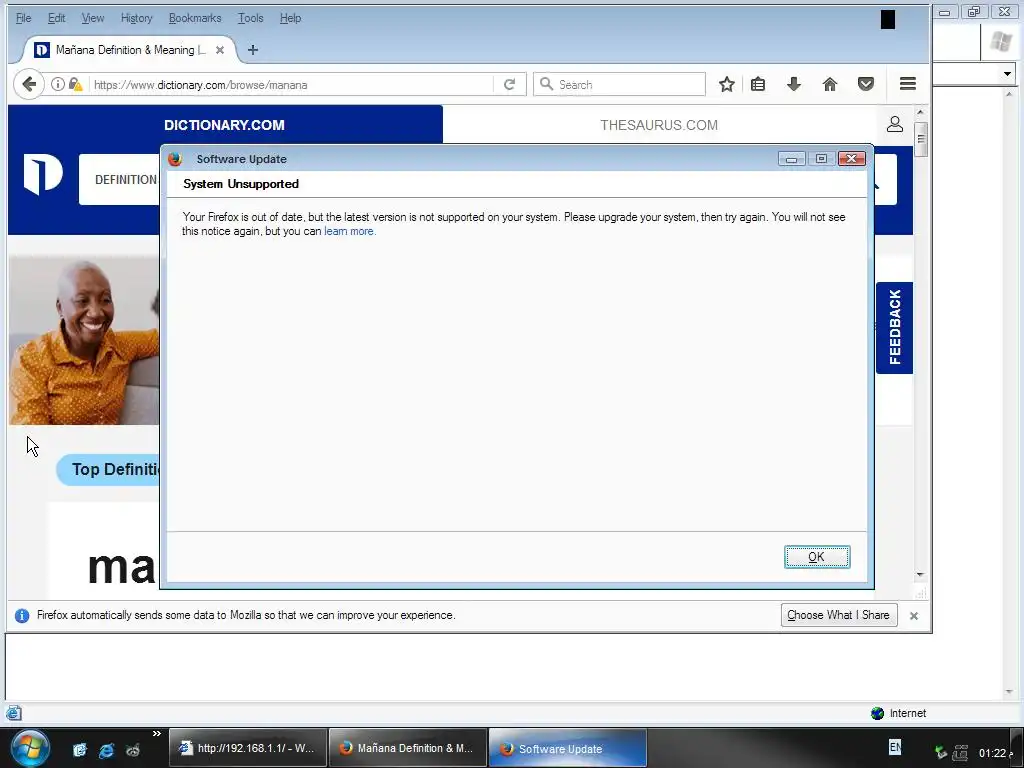This screenshot has width=1024, height=768.
Task: Open site information icon in address bar
Action: click(57, 84)
